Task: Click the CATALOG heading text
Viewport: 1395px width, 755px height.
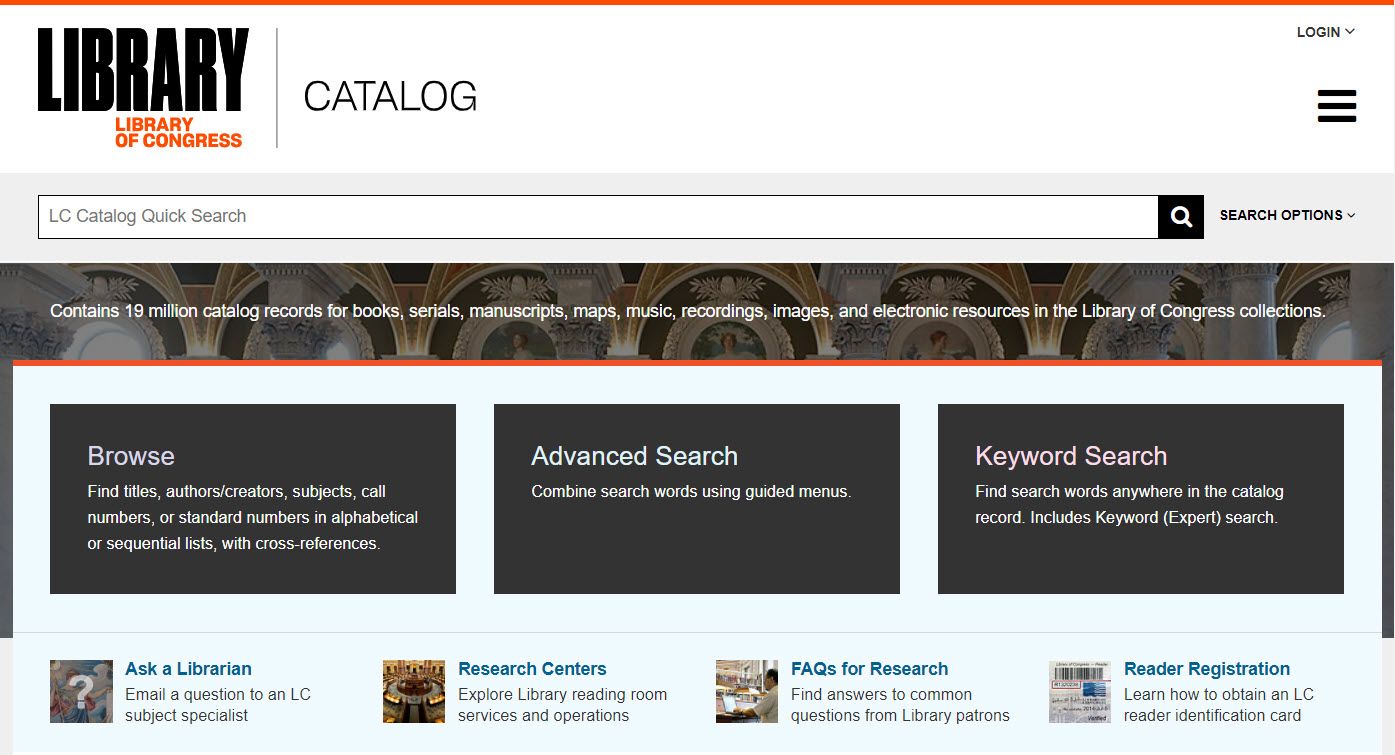Action: [x=390, y=96]
